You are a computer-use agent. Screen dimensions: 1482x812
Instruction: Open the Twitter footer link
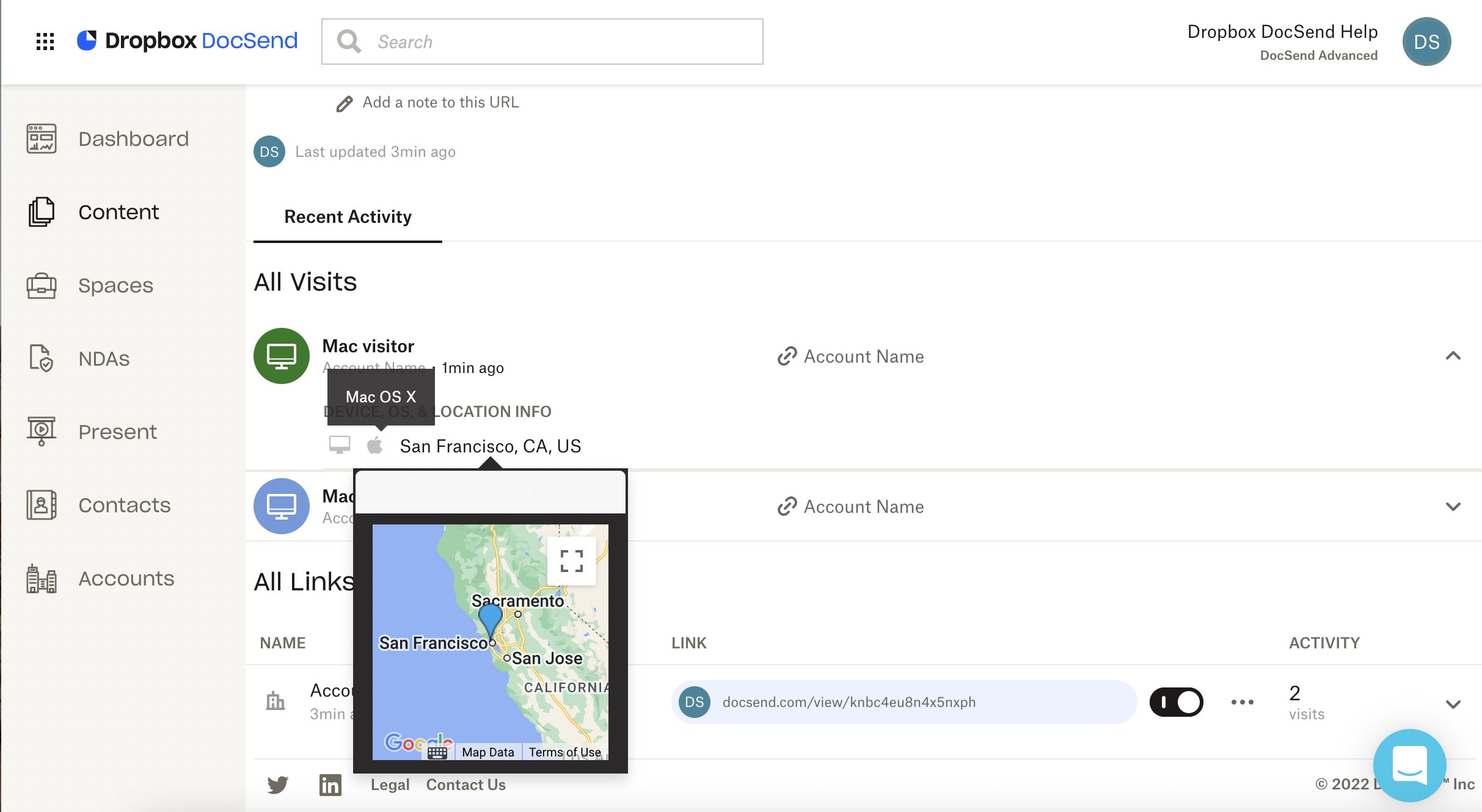point(278,785)
